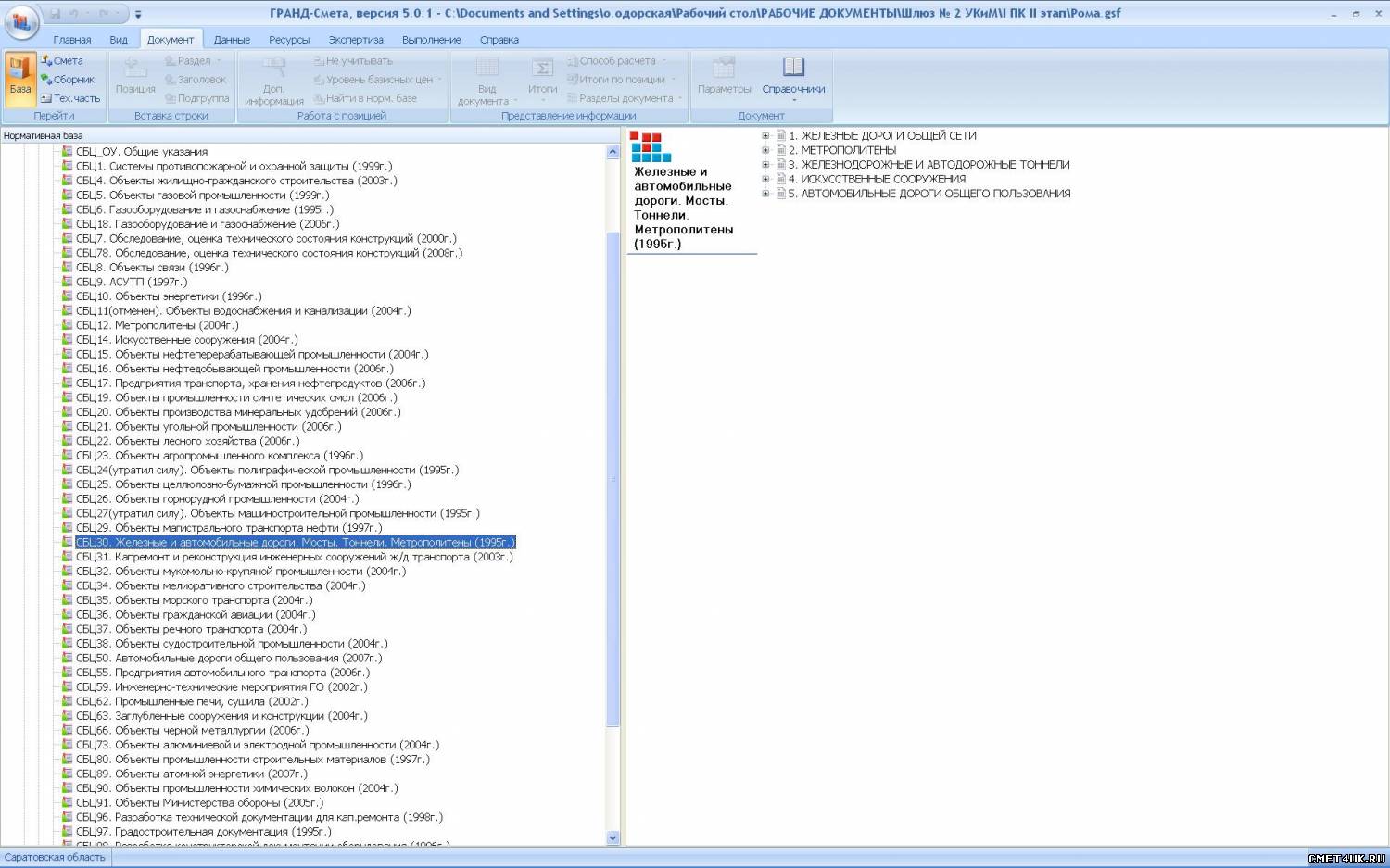Click the icon beside СБЦ12. Метрополитены
Image resolution: width=1390 pixels, height=868 pixels.
point(67,325)
